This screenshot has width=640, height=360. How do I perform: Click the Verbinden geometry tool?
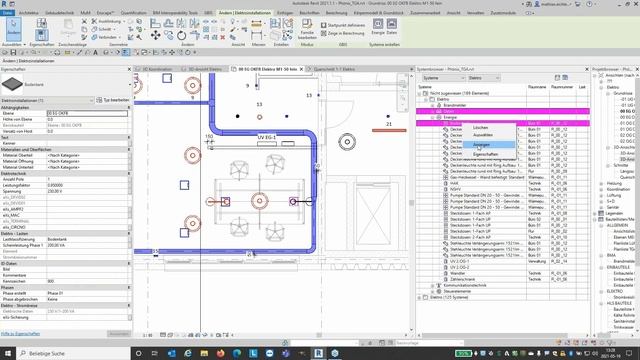click(x=105, y=37)
